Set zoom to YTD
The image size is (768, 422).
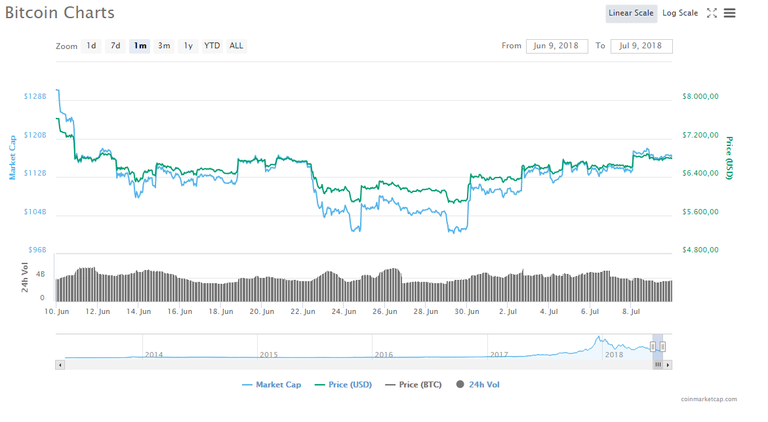point(212,46)
